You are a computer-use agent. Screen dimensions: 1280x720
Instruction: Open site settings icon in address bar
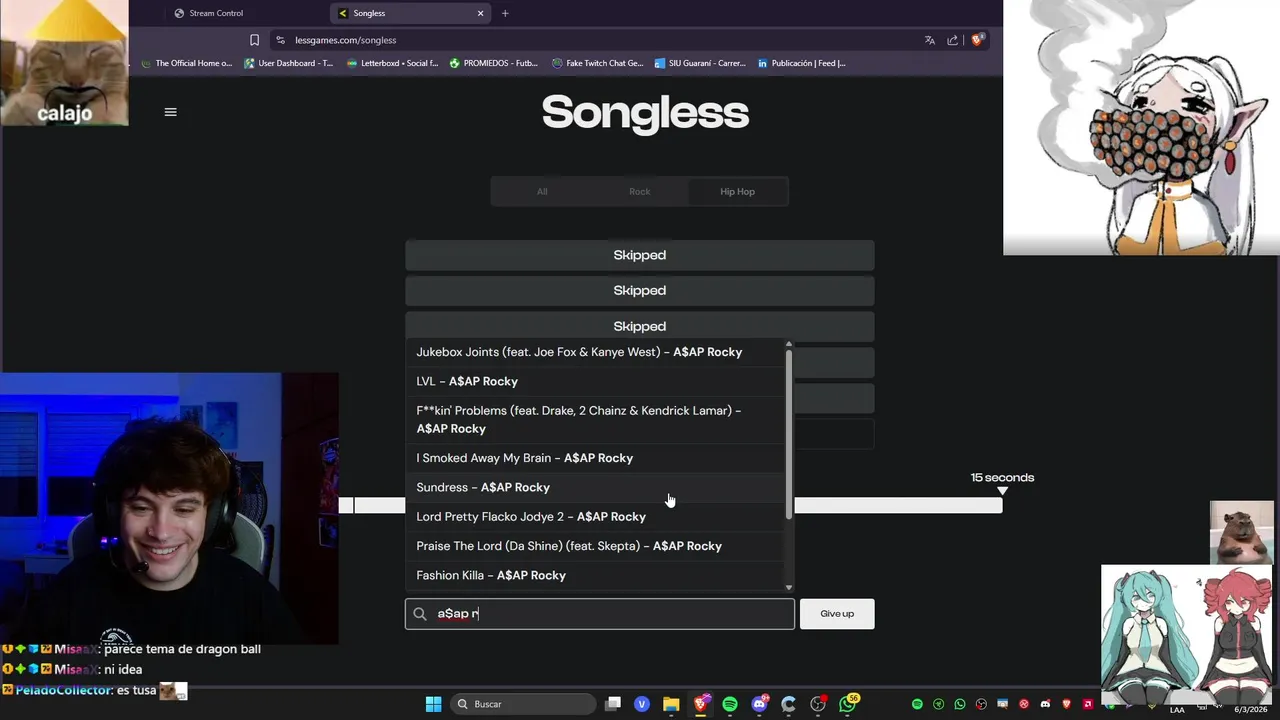(281, 40)
